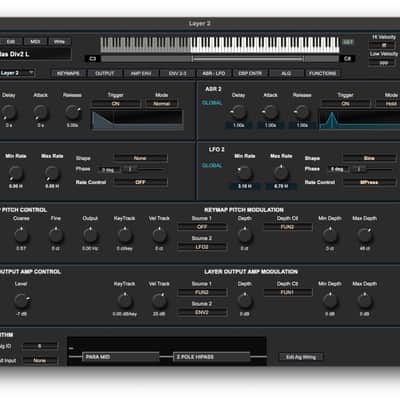This screenshot has width=400, height=400.
Task: Click the Alg ID value field
Action: (40, 346)
